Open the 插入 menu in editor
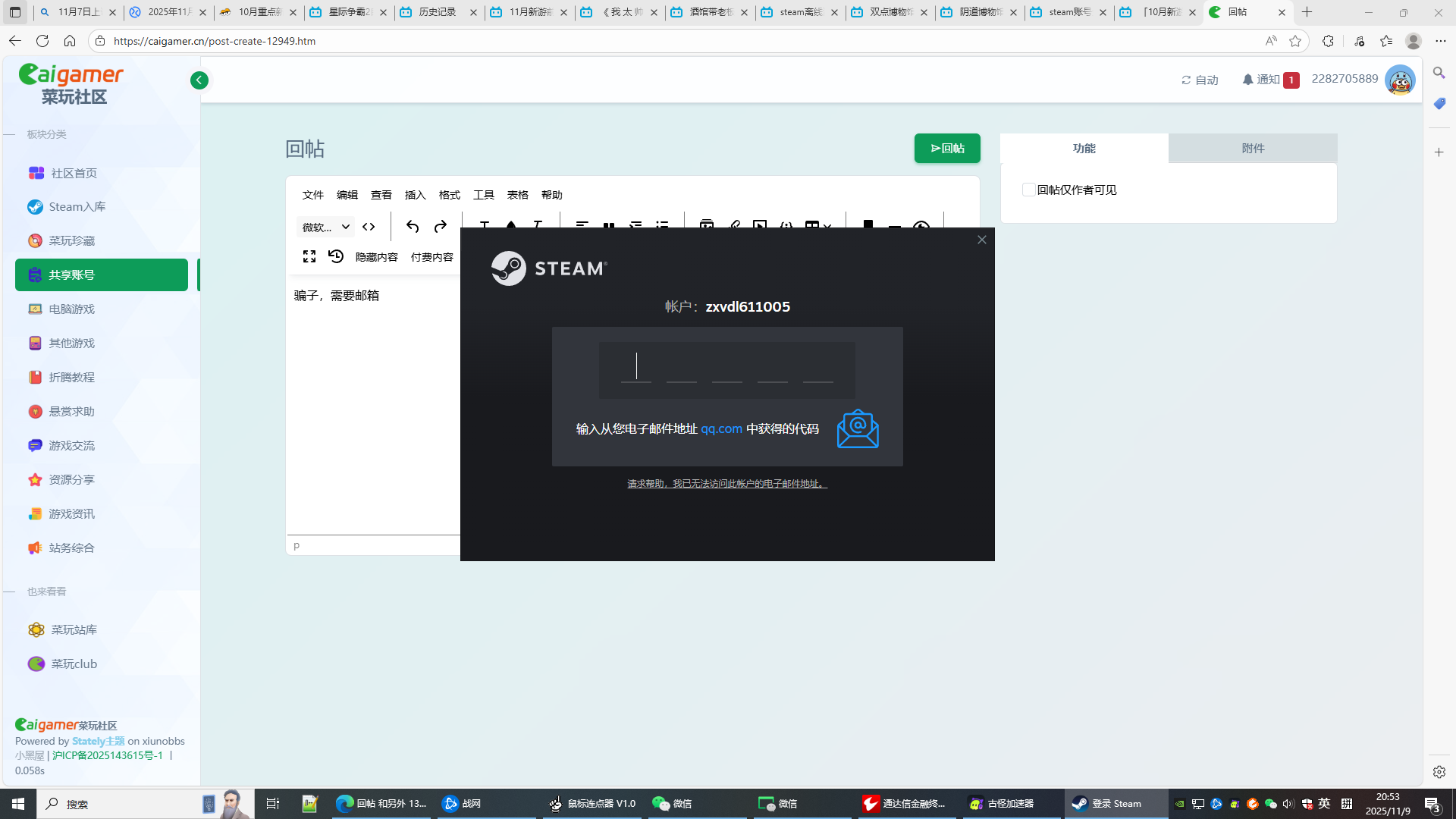The height and width of the screenshot is (819, 1456). 415,195
